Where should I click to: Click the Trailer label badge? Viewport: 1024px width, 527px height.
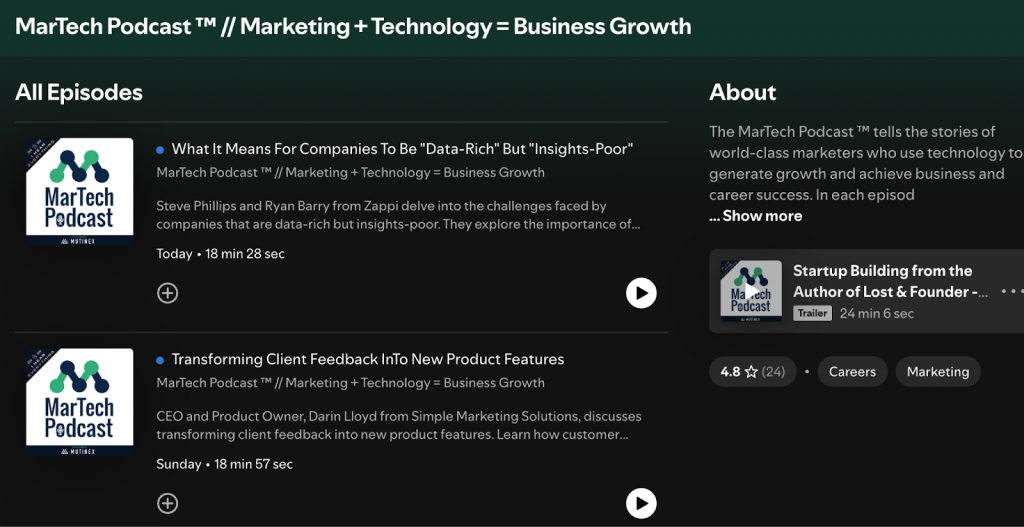(812, 313)
